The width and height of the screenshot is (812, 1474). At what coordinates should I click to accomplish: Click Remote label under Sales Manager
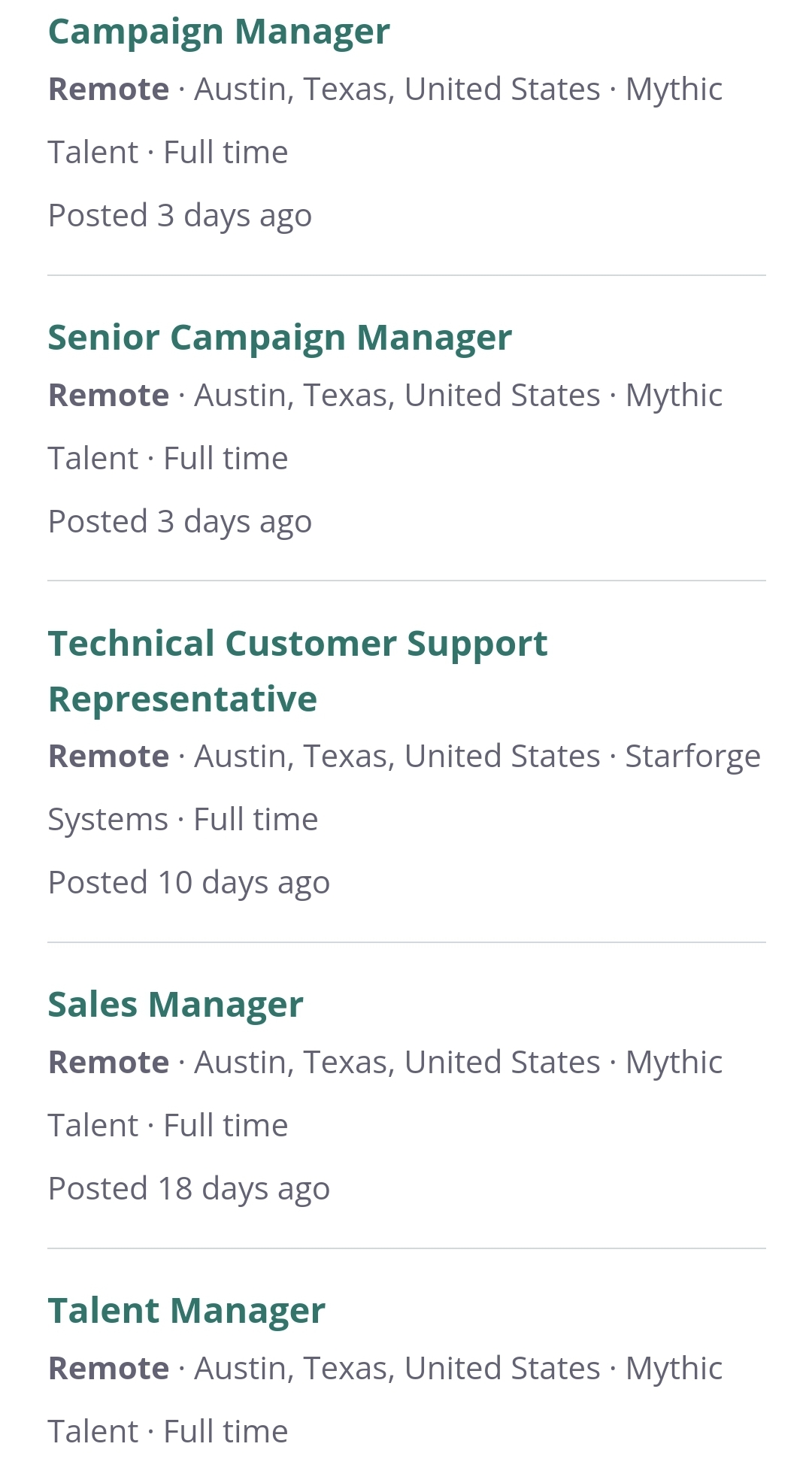click(x=108, y=1063)
